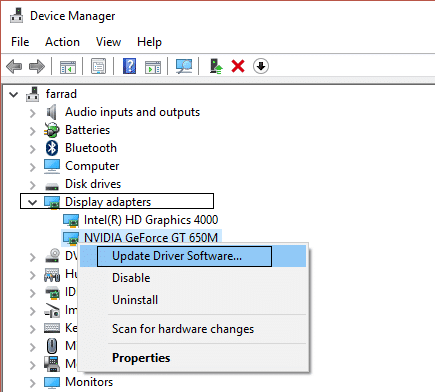Expand the Monitors category
This screenshot has width=435, height=392.
pyautogui.click(x=32, y=383)
